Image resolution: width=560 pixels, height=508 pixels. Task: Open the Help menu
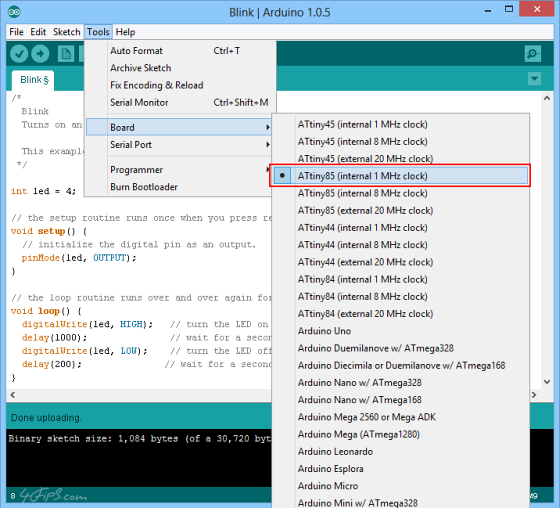(x=125, y=32)
